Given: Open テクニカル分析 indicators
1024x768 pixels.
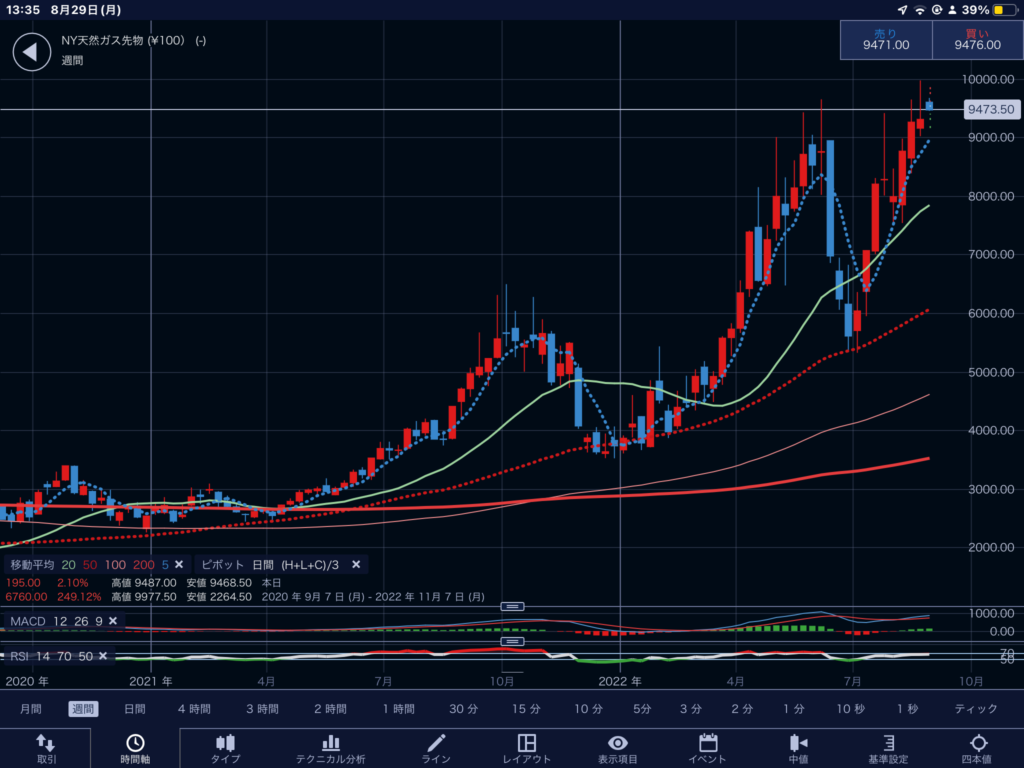Looking at the screenshot, I should (330, 748).
